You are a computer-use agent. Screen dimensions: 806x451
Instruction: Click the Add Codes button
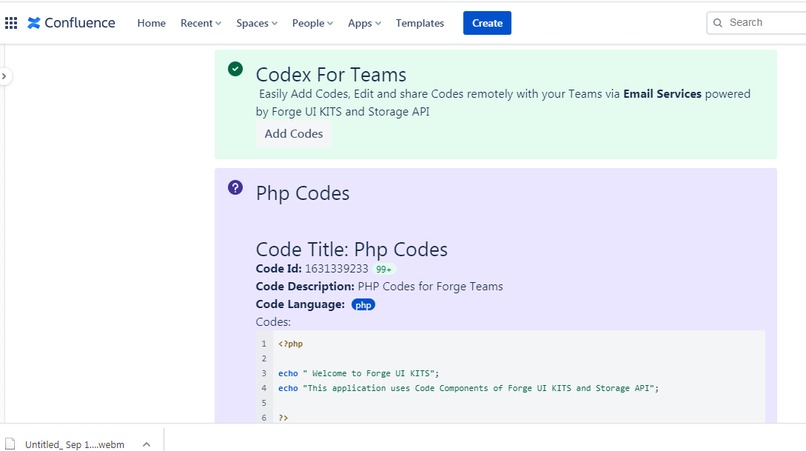[x=294, y=134]
